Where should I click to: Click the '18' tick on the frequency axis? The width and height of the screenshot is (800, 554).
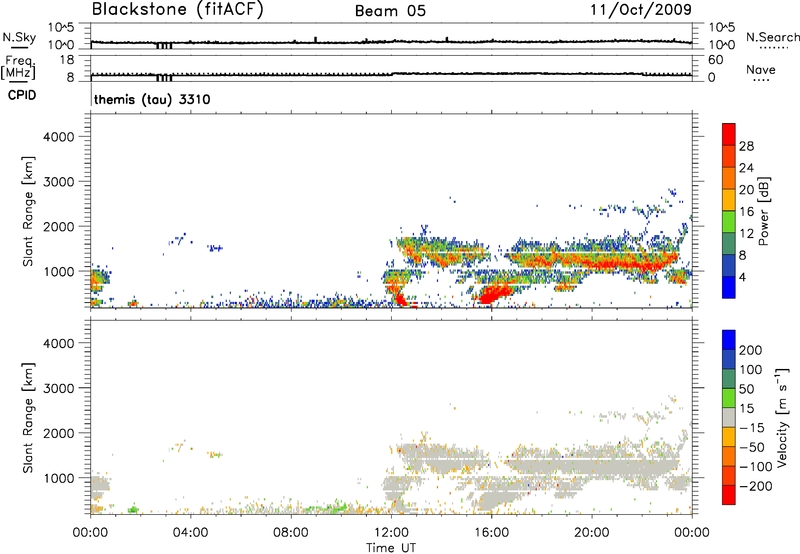click(67, 60)
